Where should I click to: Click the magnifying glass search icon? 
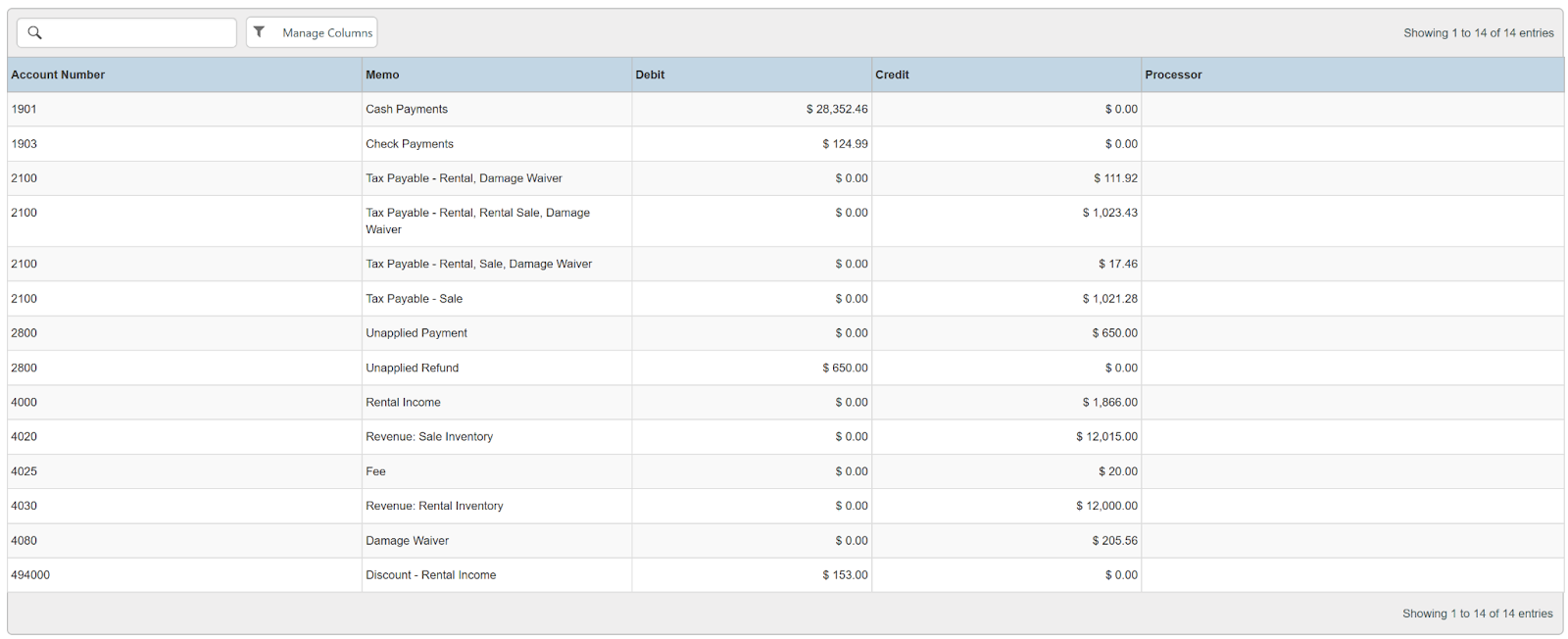point(35,32)
